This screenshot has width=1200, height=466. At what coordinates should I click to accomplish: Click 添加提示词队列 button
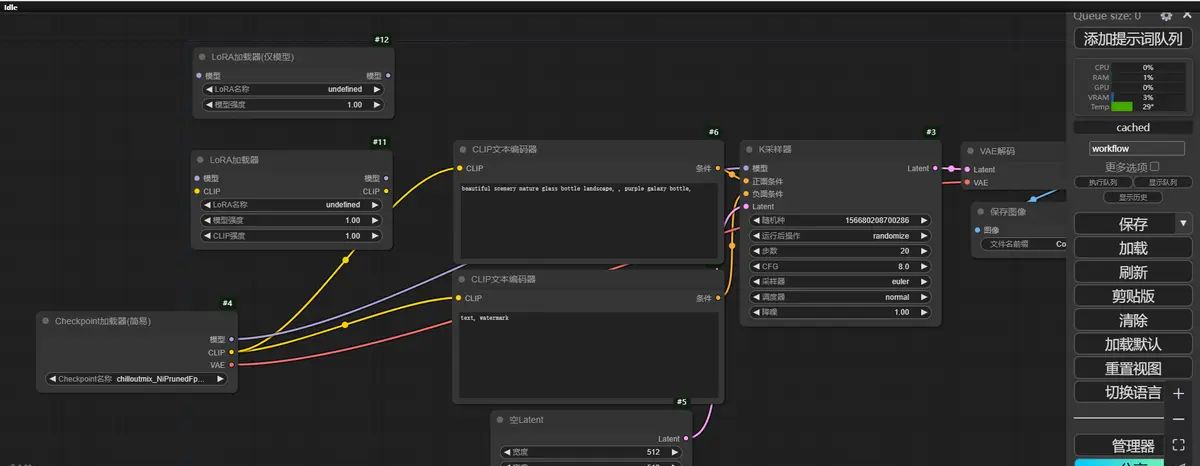(x=1133, y=38)
